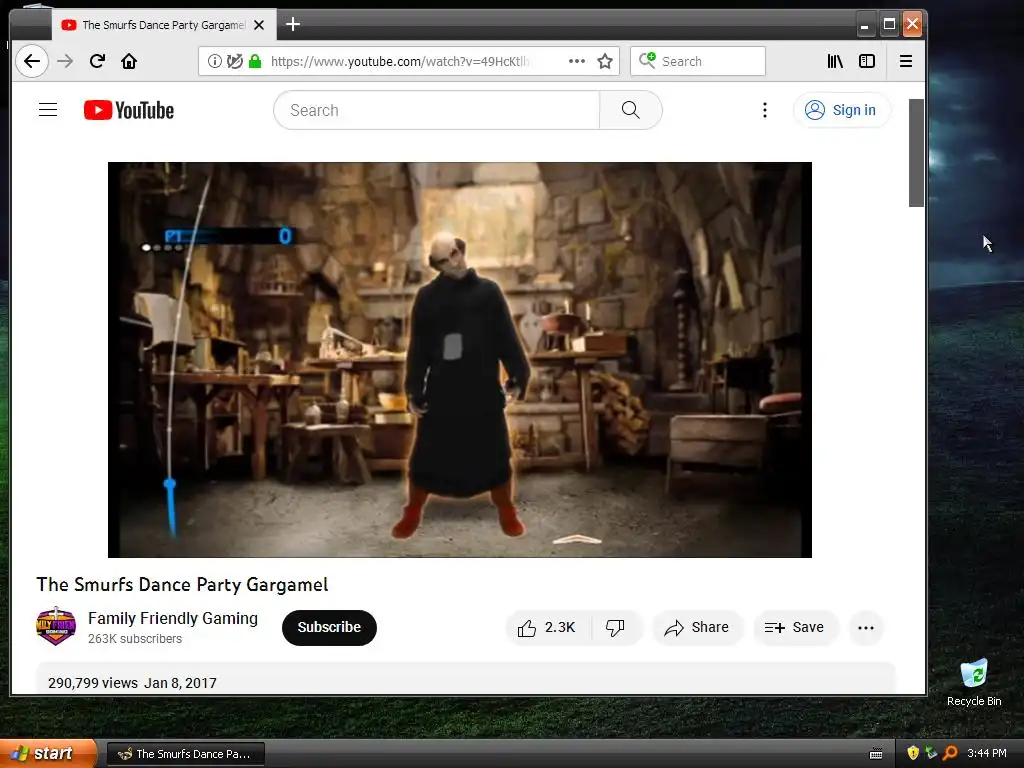Open page actions three-dot menu in address bar

pos(577,61)
